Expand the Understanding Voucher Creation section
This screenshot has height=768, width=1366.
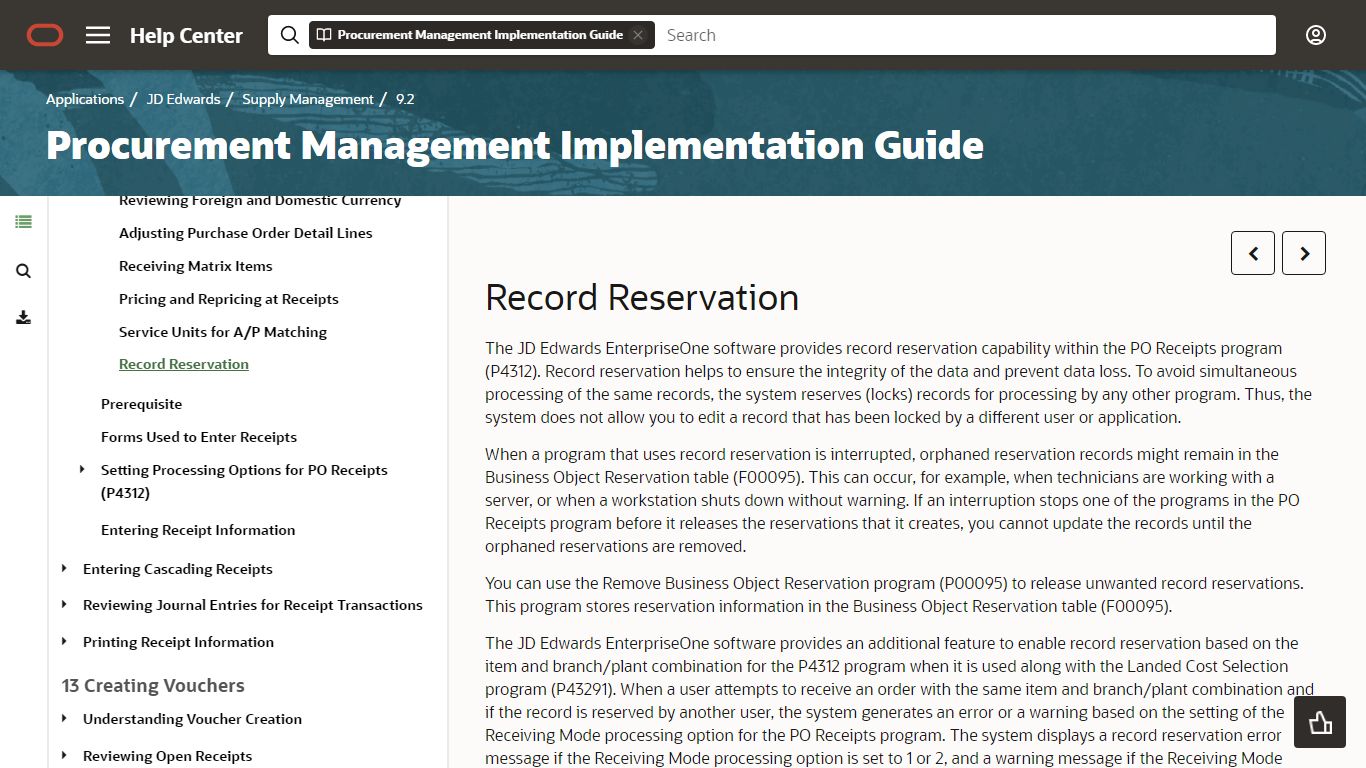(x=64, y=718)
